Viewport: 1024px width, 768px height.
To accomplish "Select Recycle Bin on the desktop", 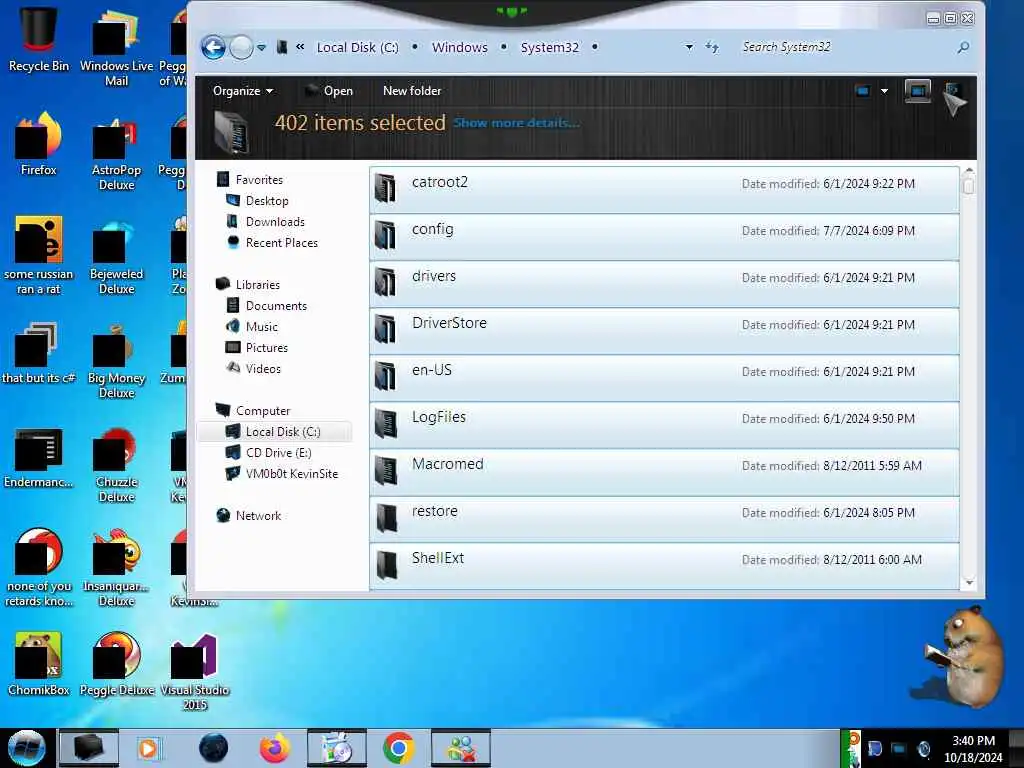I will tap(39, 39).
